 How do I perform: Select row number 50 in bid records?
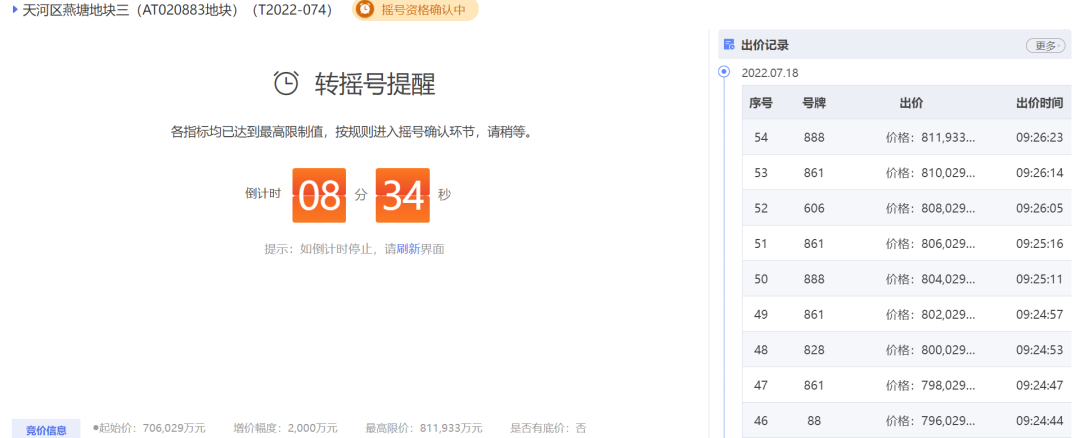761,279
